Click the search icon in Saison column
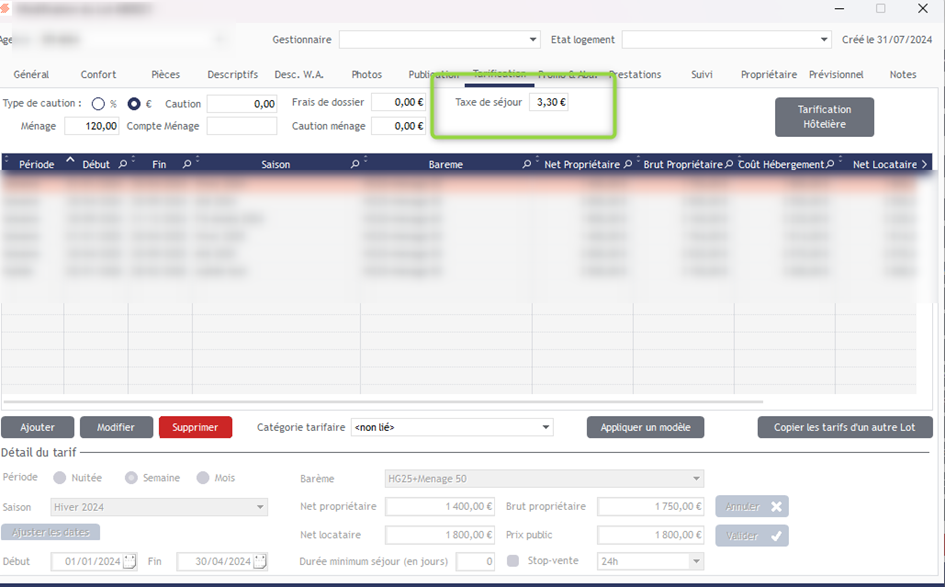This screenshot has height=587, width=945. pos(356,164)
